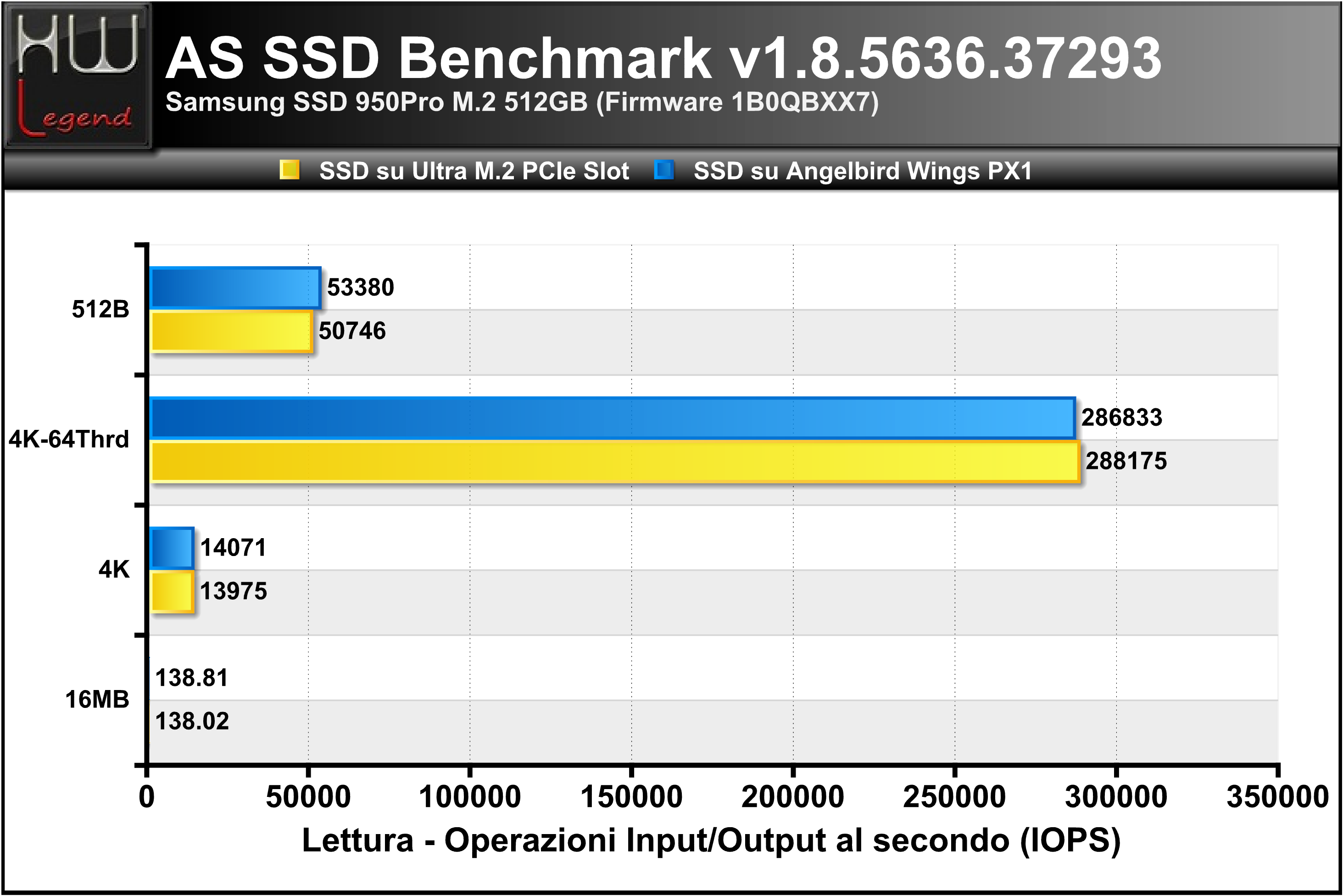Click the yellow 512B bar valued 50746

(x=231, y=331)
